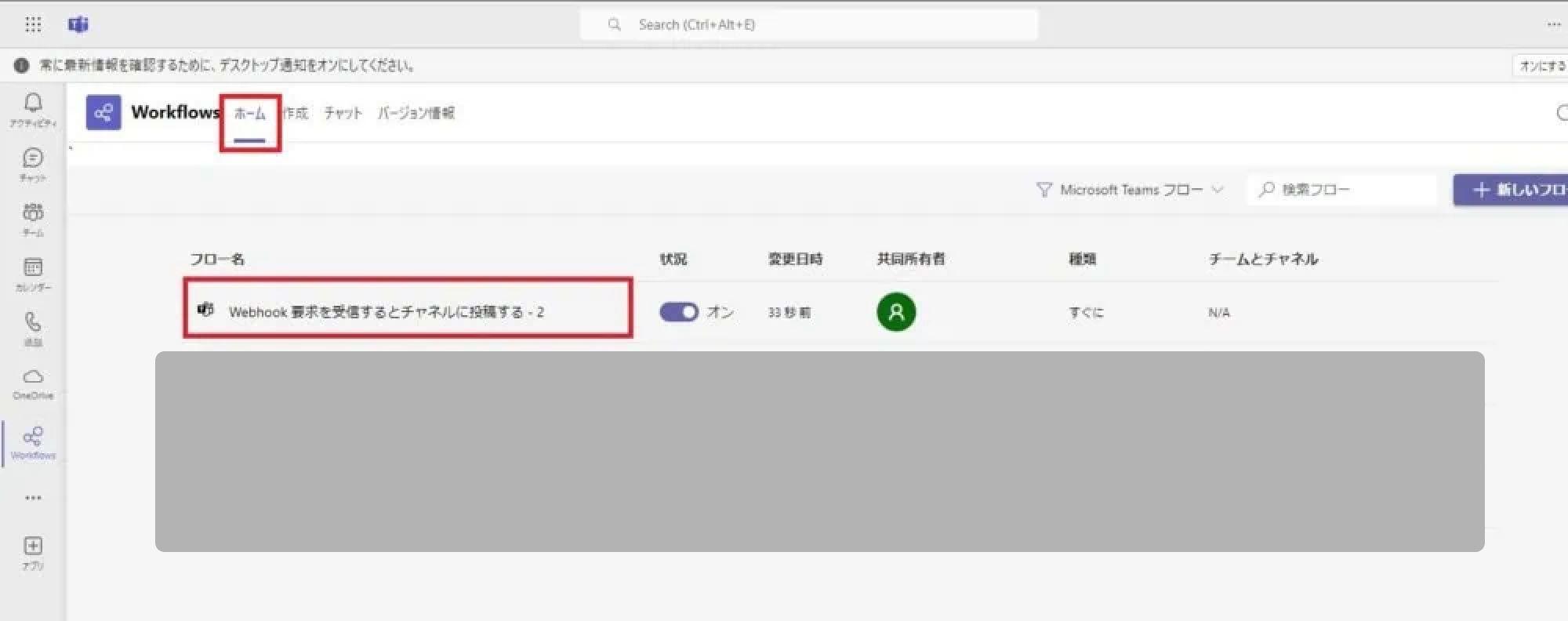This screenshot has height=621, width=1568.
Task: Open the Activity bell icon in sidebar
Action: point(33,109)
